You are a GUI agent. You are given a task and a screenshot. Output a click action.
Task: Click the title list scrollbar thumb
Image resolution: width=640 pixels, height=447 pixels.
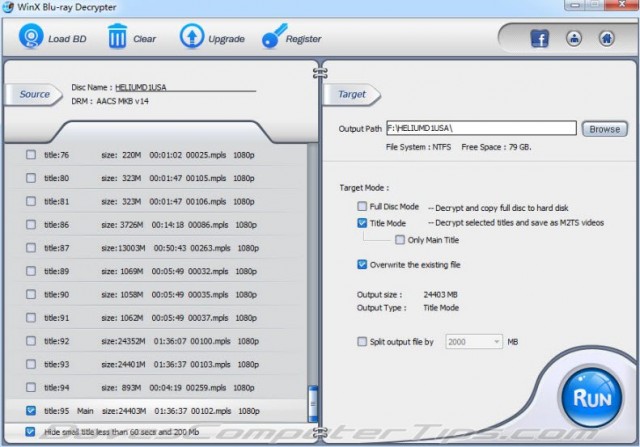pos(313,403)
